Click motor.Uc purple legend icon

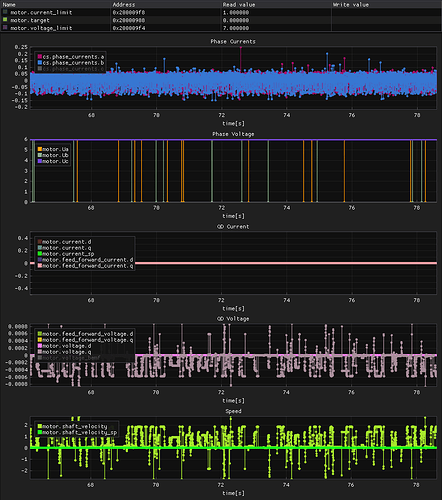click(x=40, y=161)
